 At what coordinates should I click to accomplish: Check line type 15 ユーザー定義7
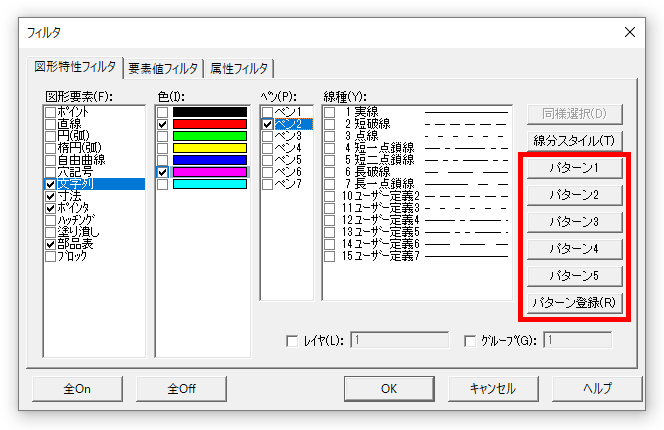[329, 256]
